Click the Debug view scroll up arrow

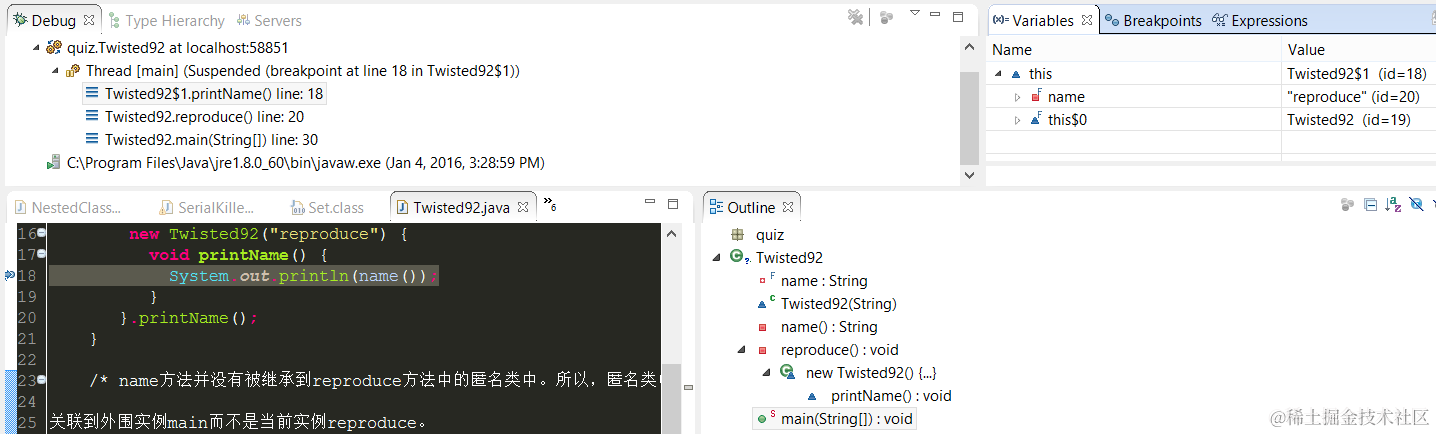coord(968,47)
